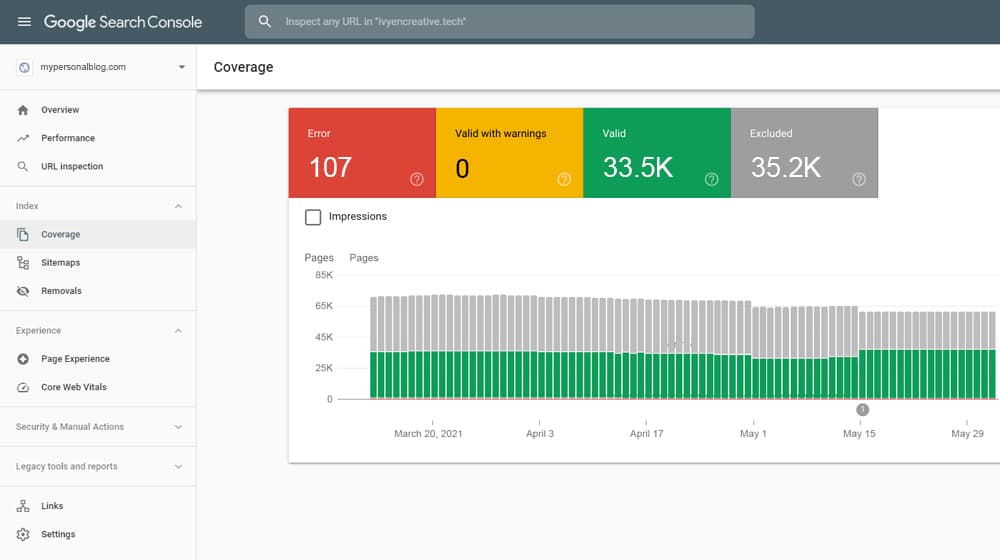Enable the Impressions checkbox

(x=313, y=217)
